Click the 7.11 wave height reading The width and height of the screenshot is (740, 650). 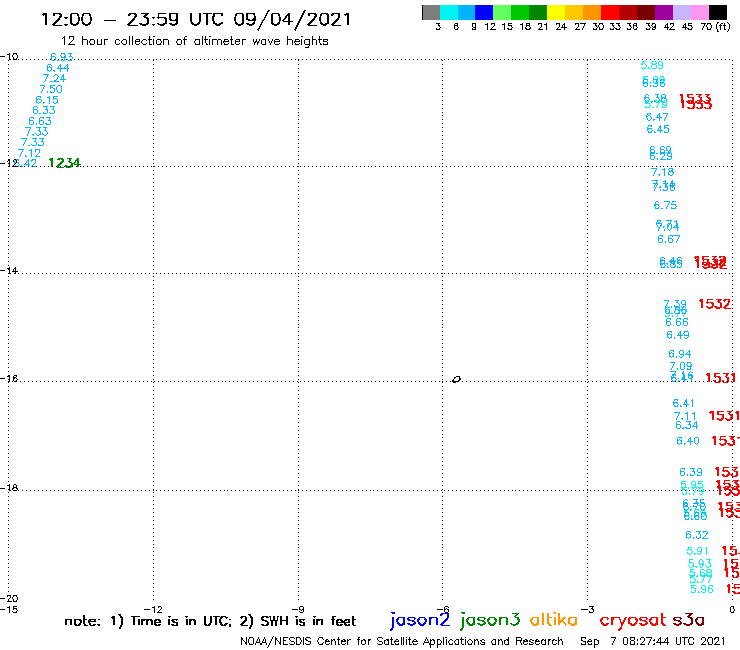coord(685,416)
